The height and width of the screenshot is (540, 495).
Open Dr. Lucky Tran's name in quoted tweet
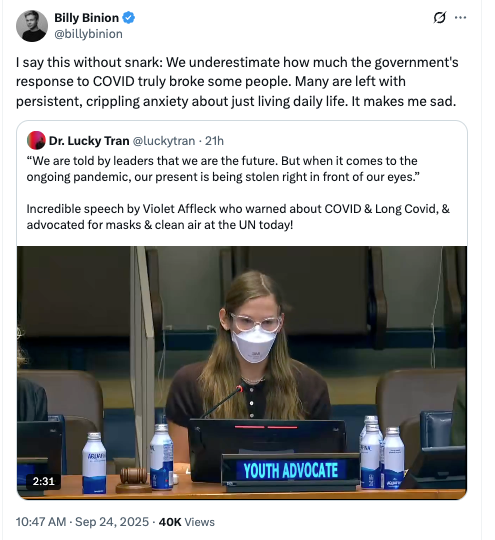[x=89, y=141]
